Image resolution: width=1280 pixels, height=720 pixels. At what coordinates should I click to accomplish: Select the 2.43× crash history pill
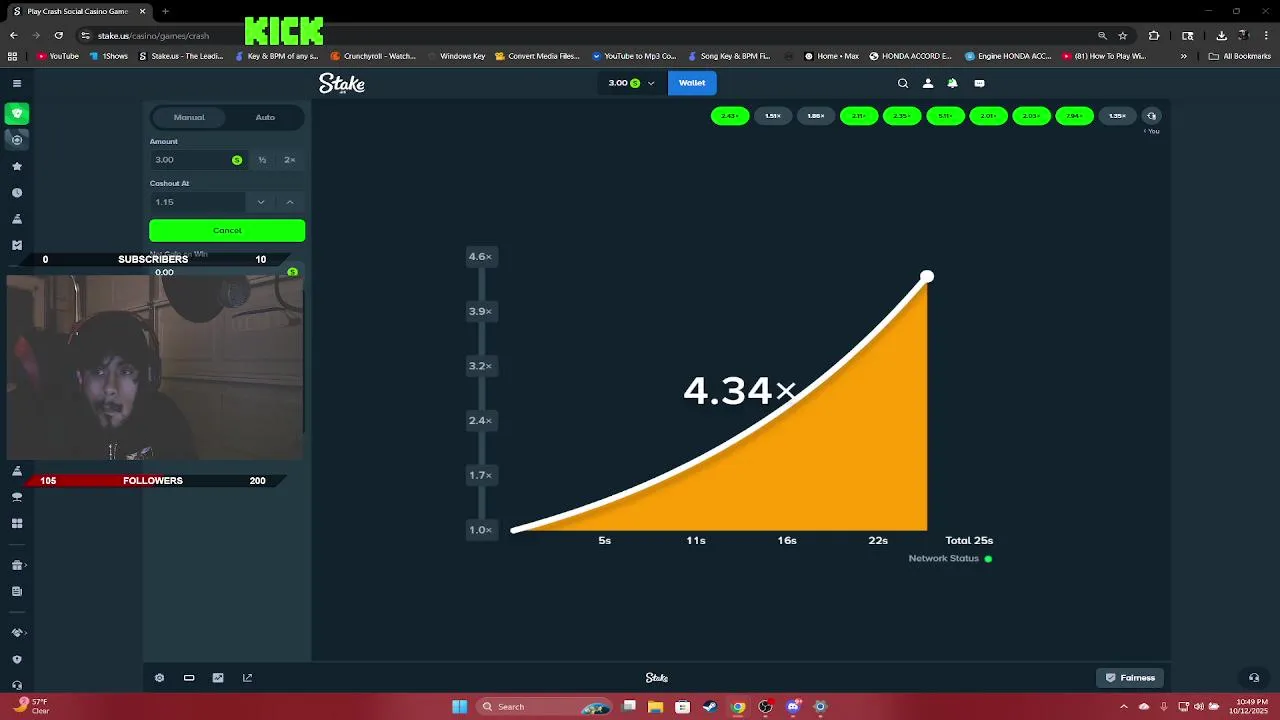coord(730,116)
